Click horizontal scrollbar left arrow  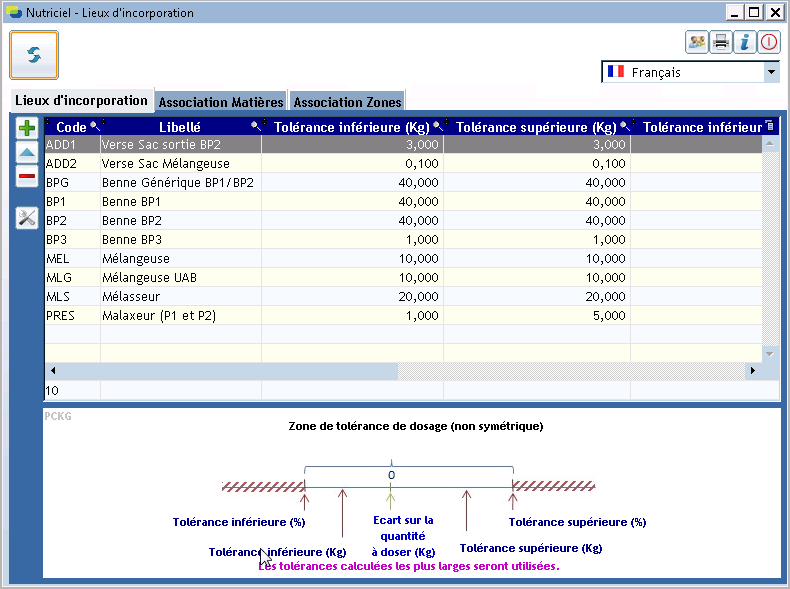coord(53,371)
